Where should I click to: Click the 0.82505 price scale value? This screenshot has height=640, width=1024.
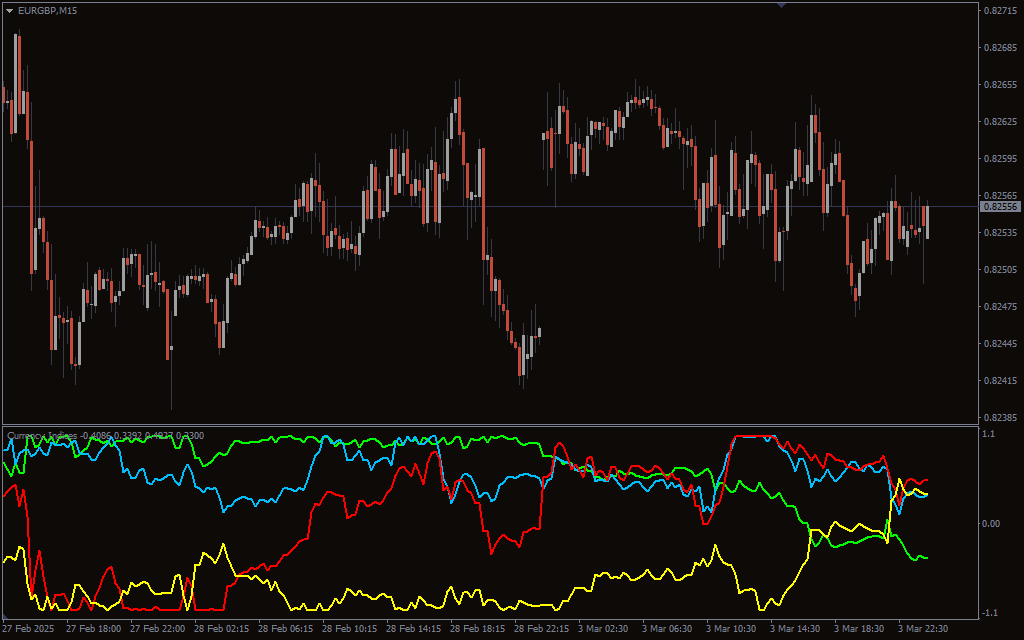(x=1000, y=269)
